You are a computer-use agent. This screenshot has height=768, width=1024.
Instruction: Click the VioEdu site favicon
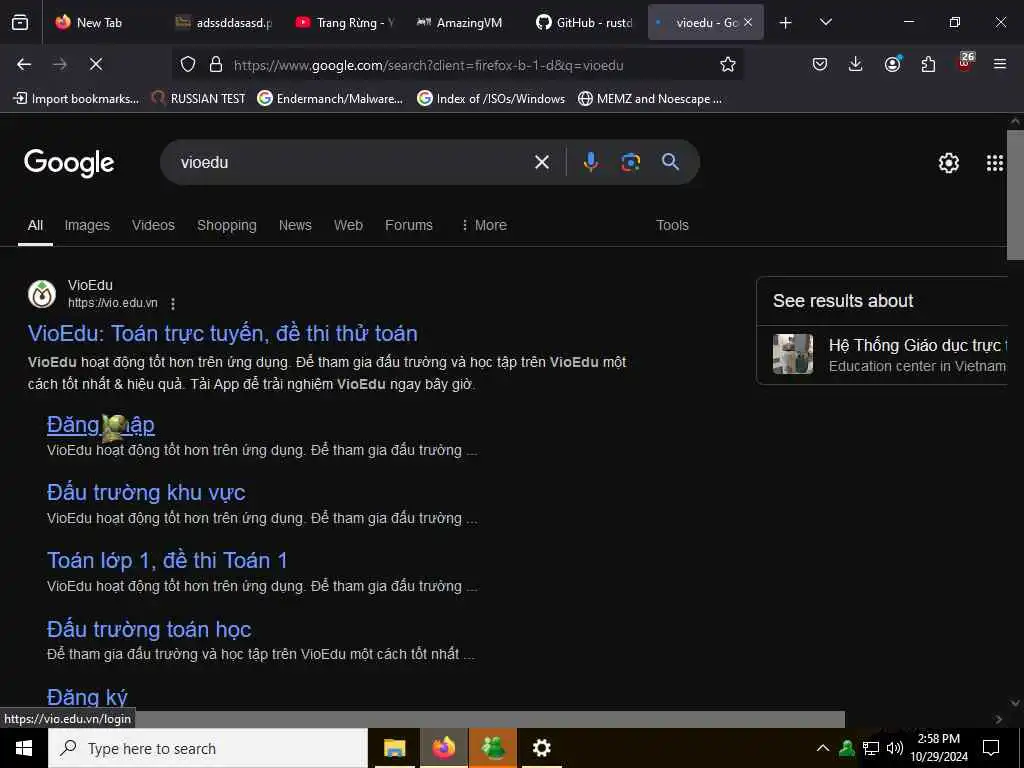point(42,295)
